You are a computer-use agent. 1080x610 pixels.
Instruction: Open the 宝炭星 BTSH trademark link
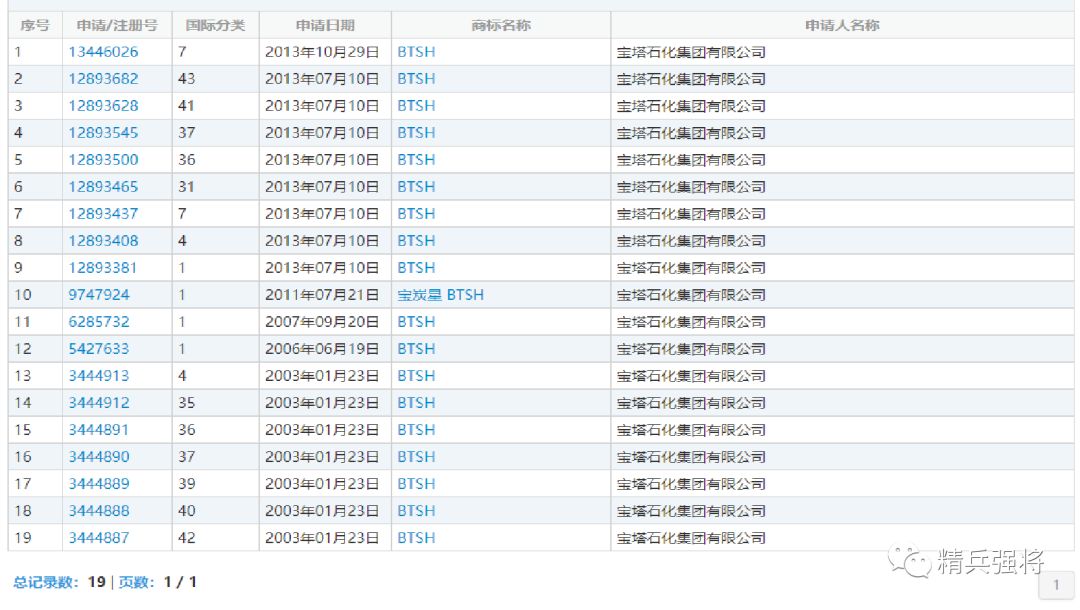pos(441,294)
